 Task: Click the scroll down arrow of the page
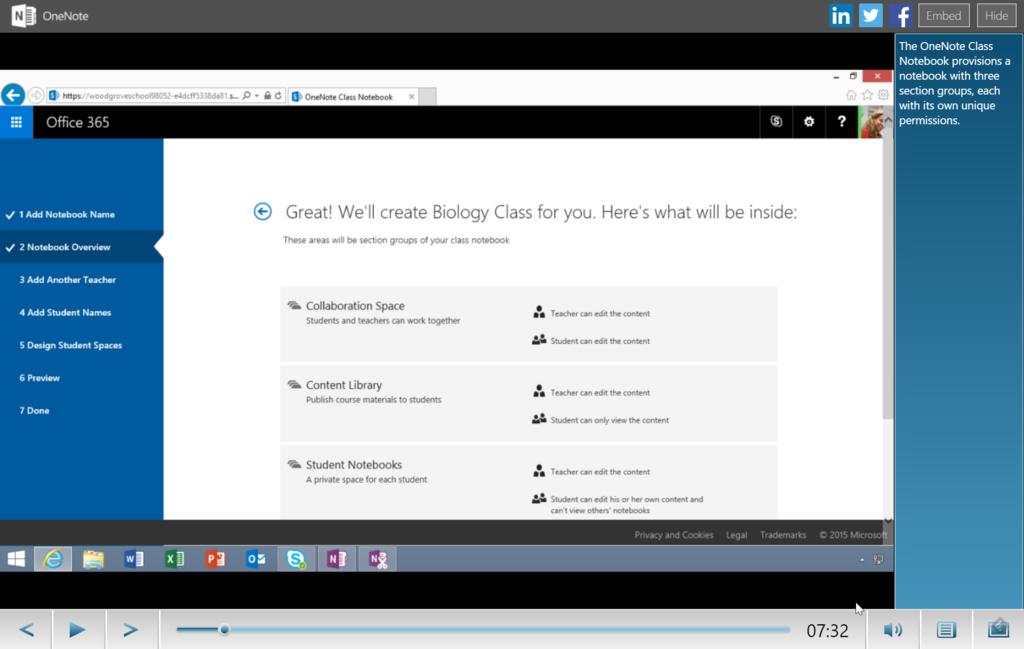pyautogui.click(x=888, y=520)
